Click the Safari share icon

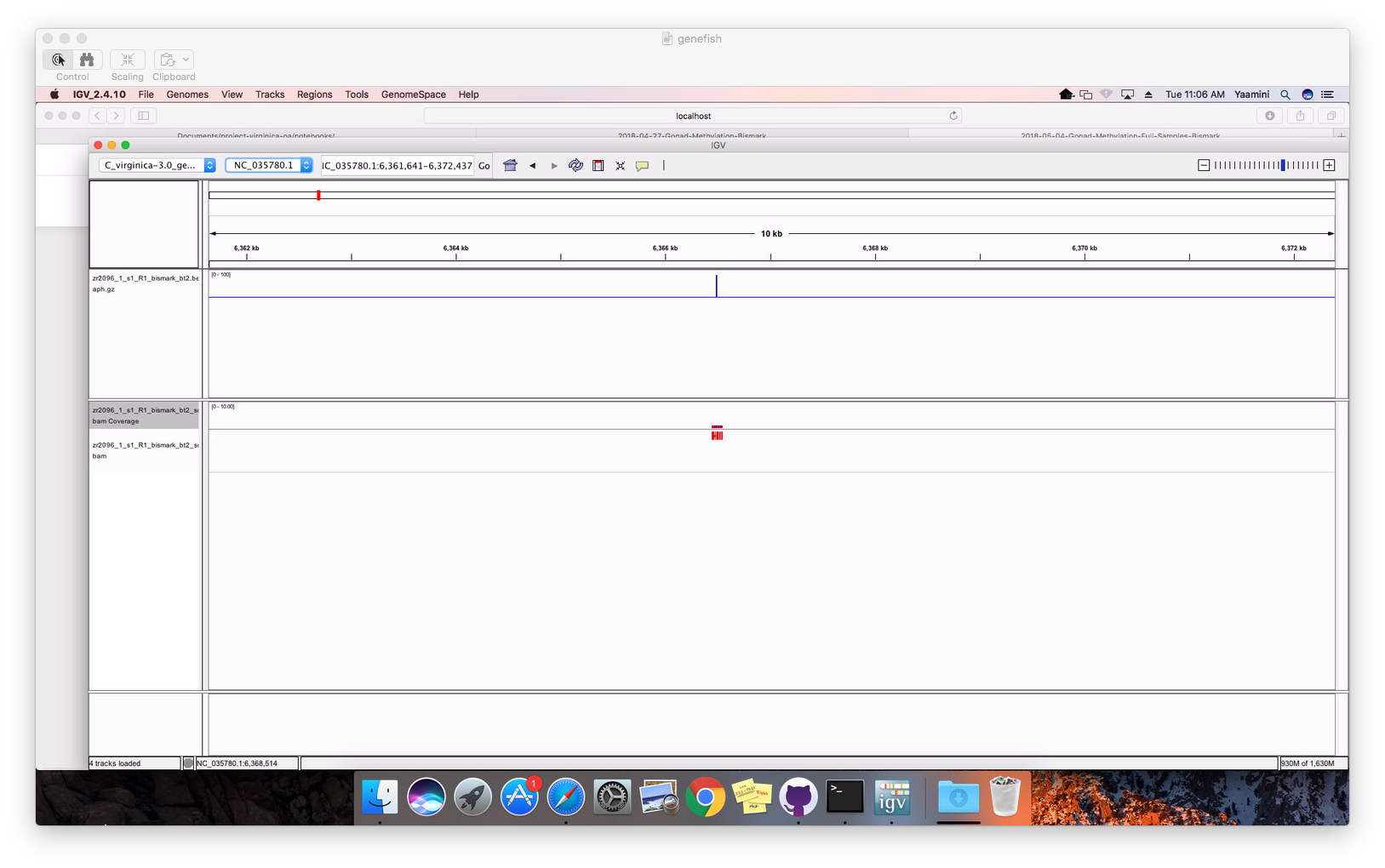(1300, 116)
